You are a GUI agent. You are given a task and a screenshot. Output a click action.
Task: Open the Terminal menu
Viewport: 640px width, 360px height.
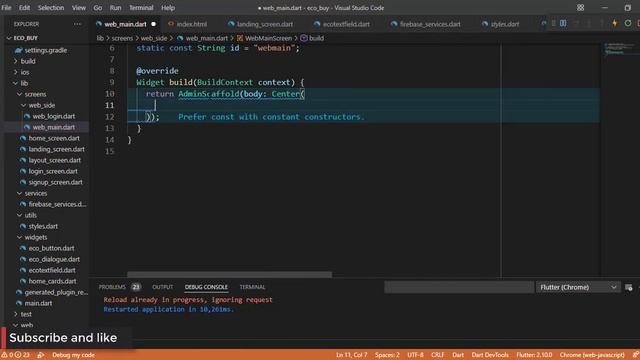pyautogui.click(x=141, y=8)
